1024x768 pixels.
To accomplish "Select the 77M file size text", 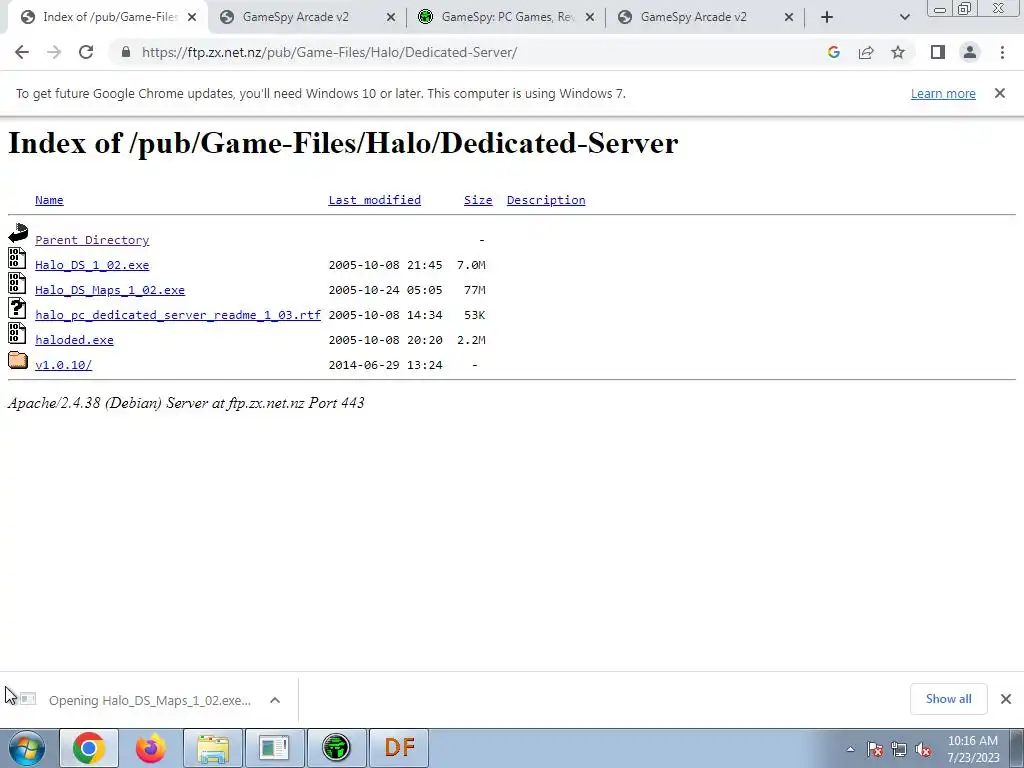I will click(x=475, y=290).
